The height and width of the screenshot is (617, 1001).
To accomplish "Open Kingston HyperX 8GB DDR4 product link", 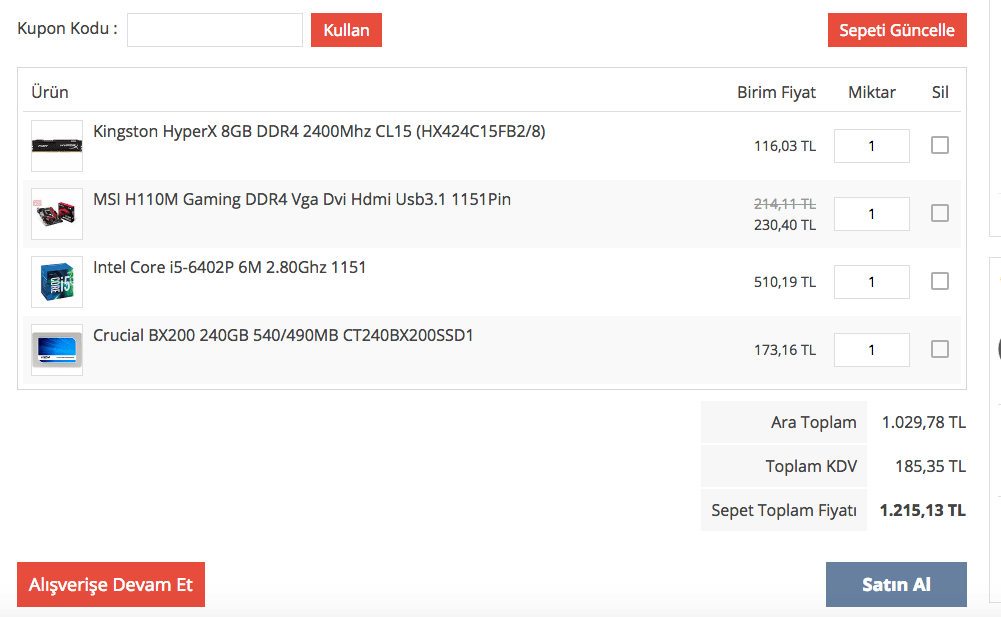I will [319, 132].
